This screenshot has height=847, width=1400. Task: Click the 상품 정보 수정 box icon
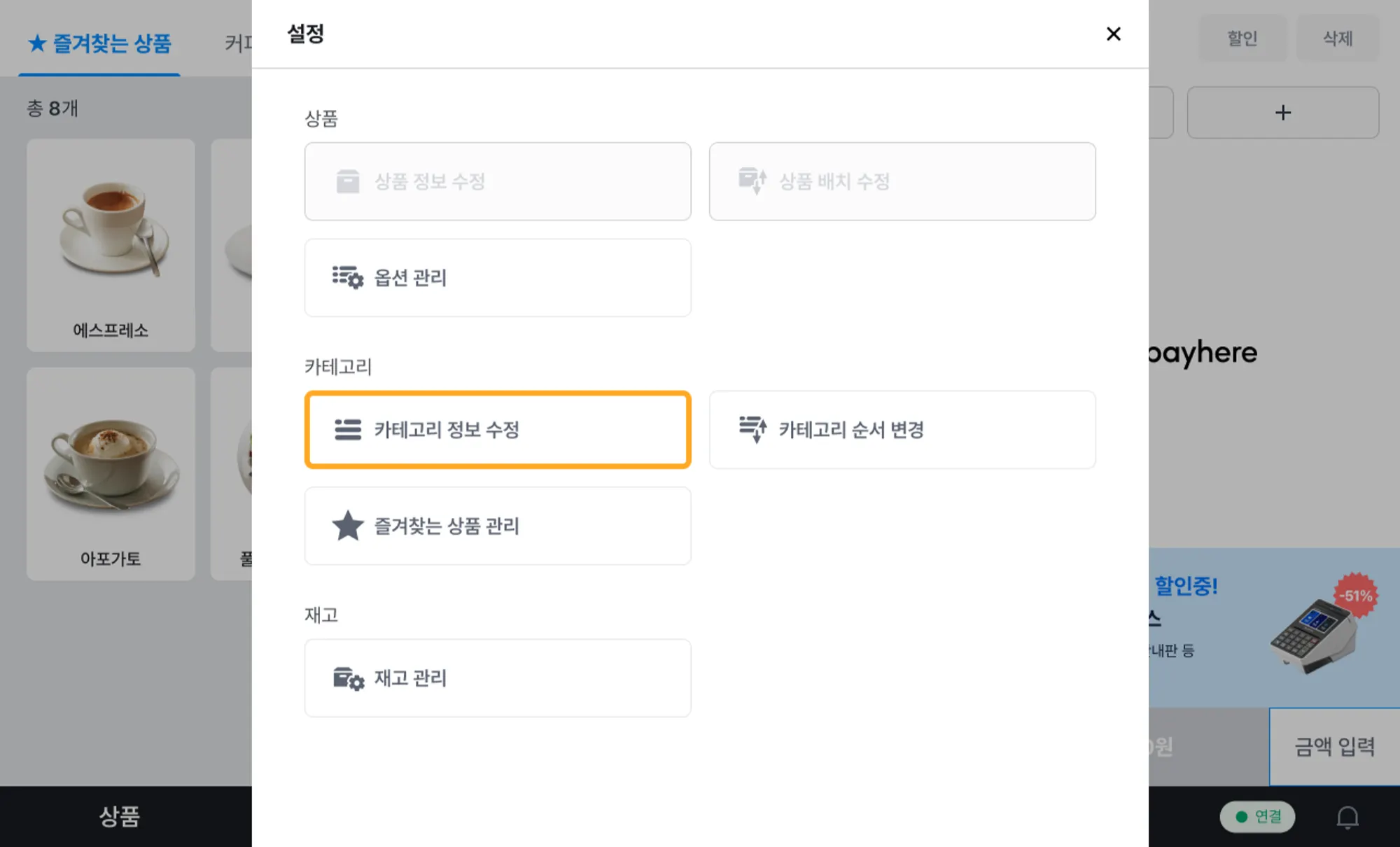click(x=347, y=181)
